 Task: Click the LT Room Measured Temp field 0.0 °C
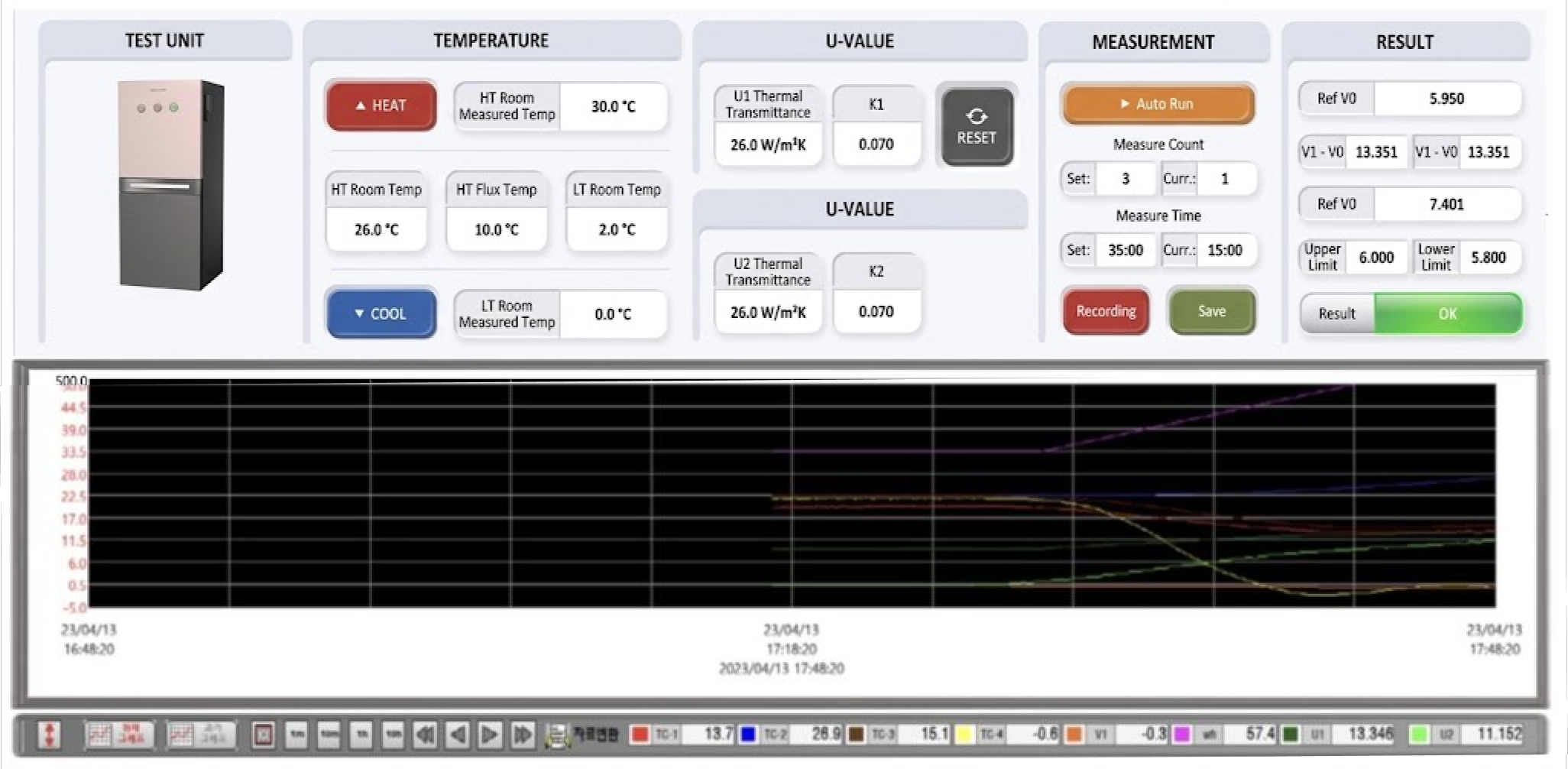(x=613, y=314)
